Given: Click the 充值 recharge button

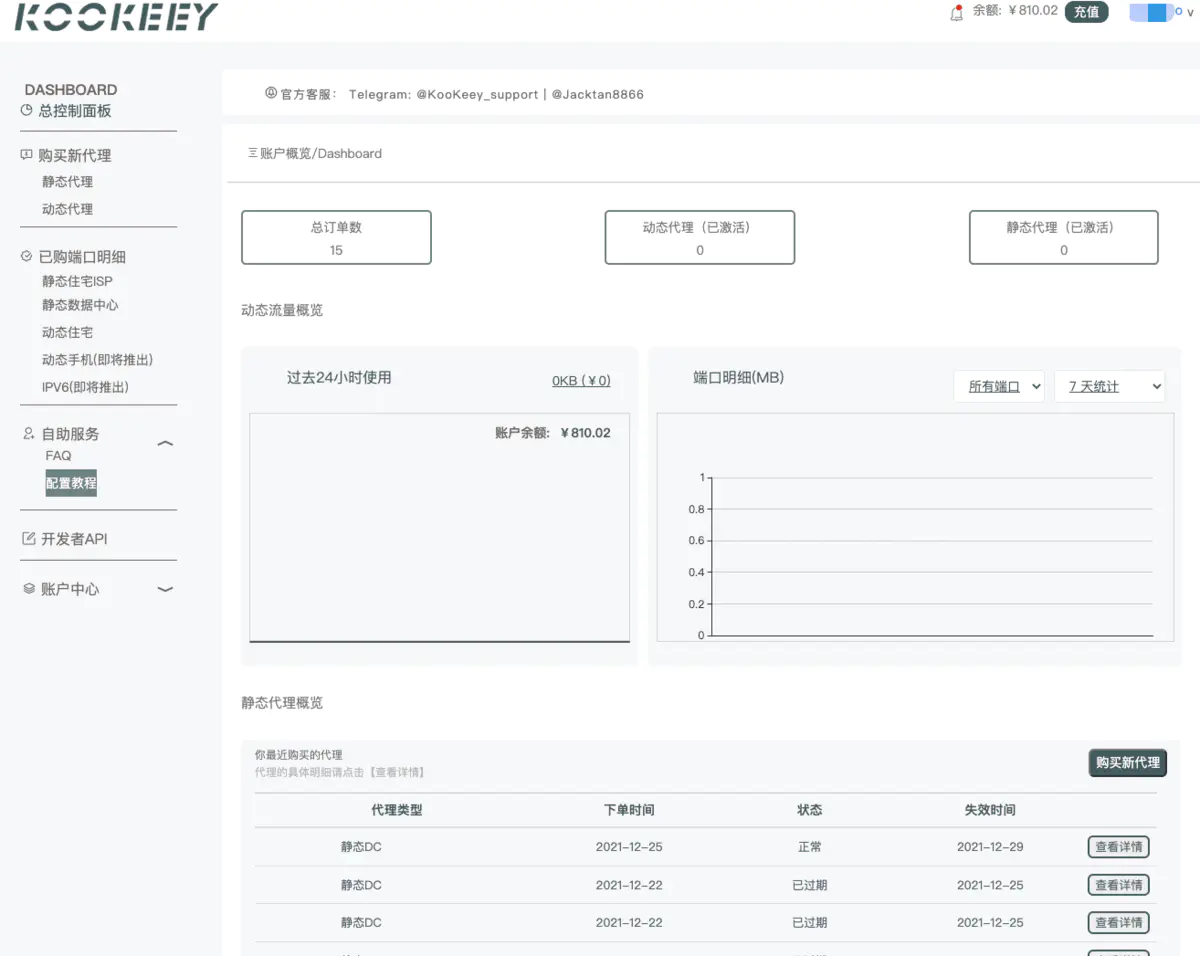Looking at the screenshot, I should 1086,12.
